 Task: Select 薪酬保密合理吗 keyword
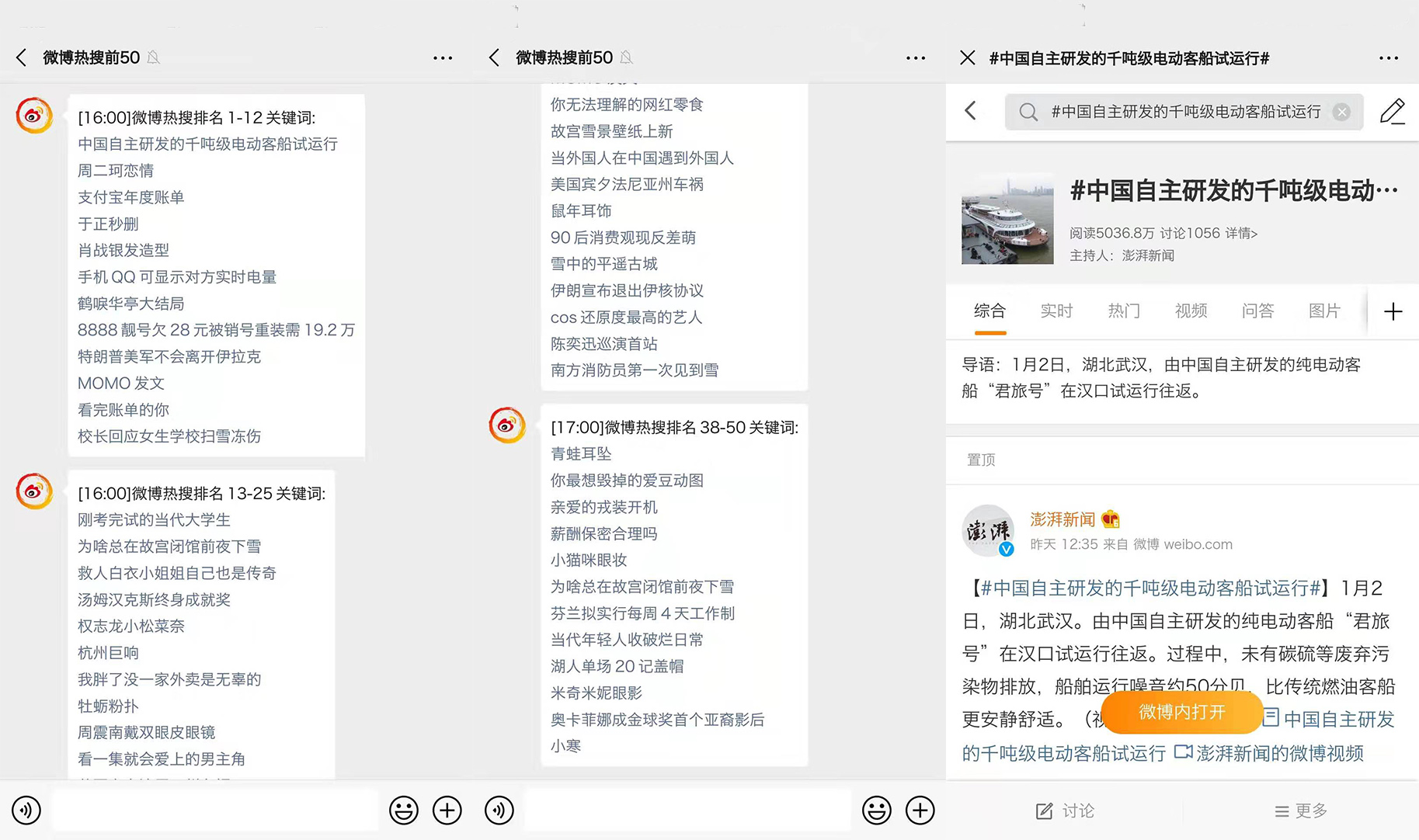pyautogui.click(x=604, y=534)
